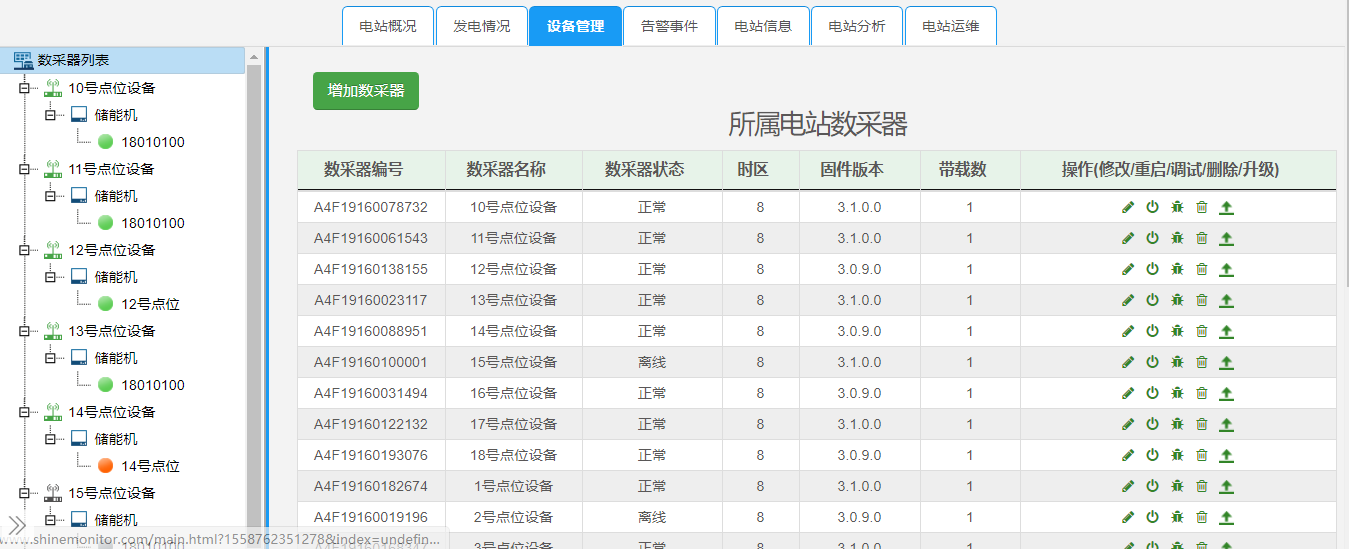Switch to the 发电情况 tab
The height and width of the screenshot is (549, 1349).
pyautogui.click(x=482, y=26)
